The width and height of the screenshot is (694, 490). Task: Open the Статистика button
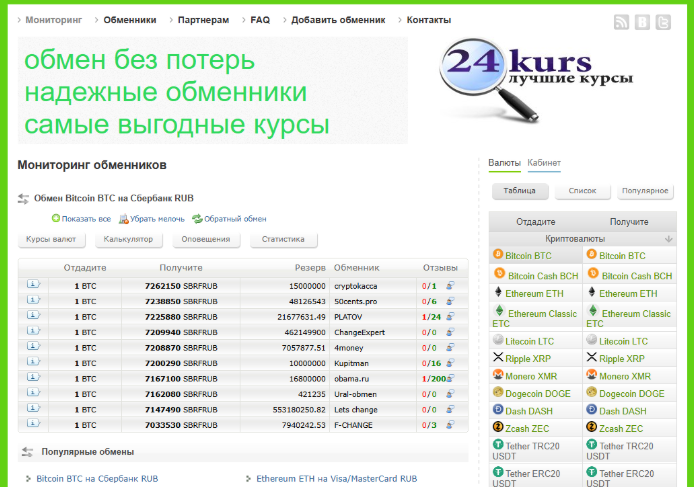(283, 239)
